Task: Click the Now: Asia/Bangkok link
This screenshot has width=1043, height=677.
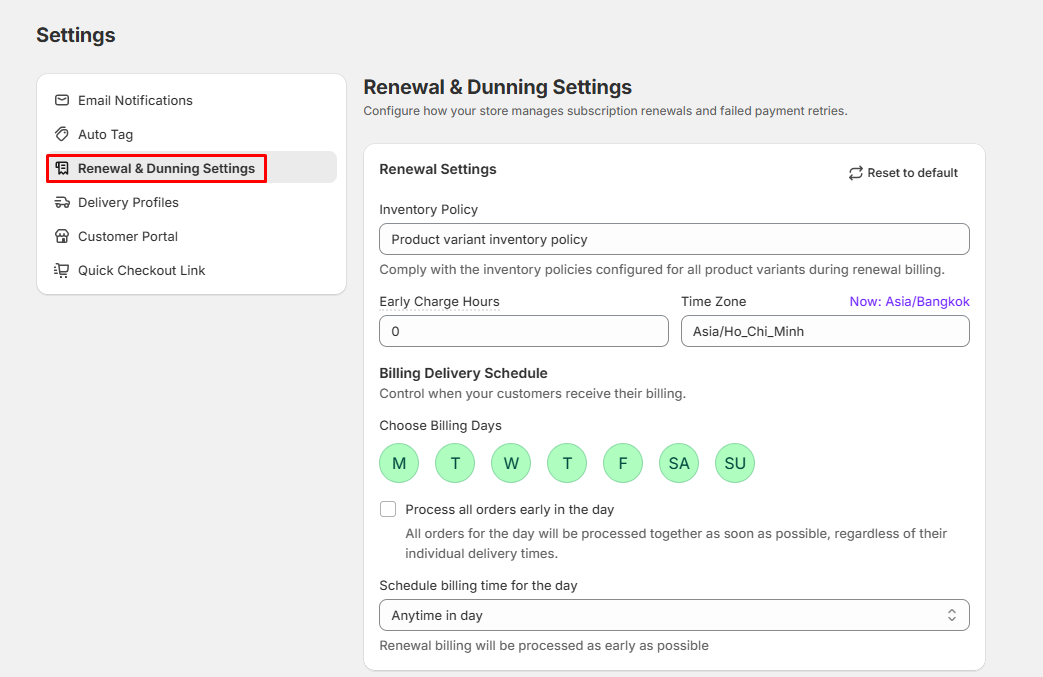Action: point(909,301)
